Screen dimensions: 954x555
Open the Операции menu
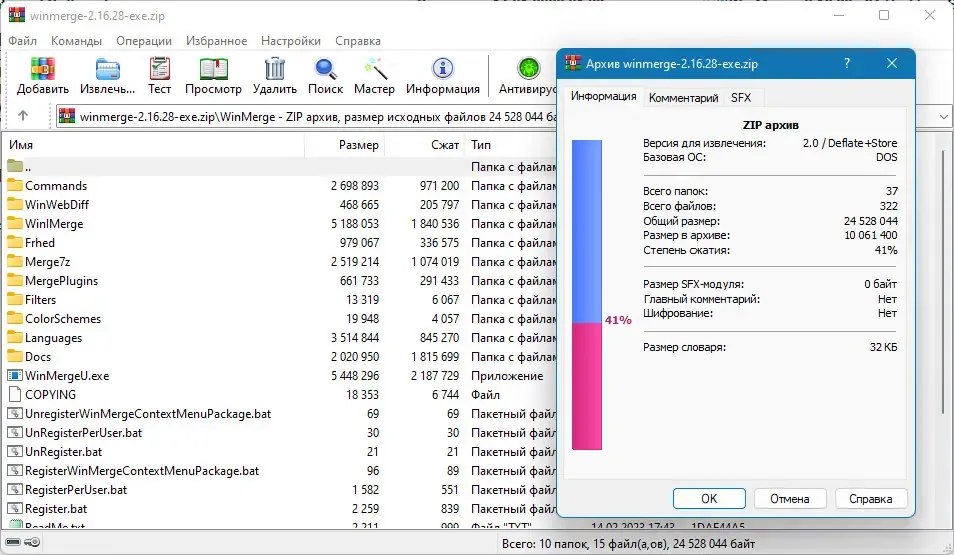point(144,41)
